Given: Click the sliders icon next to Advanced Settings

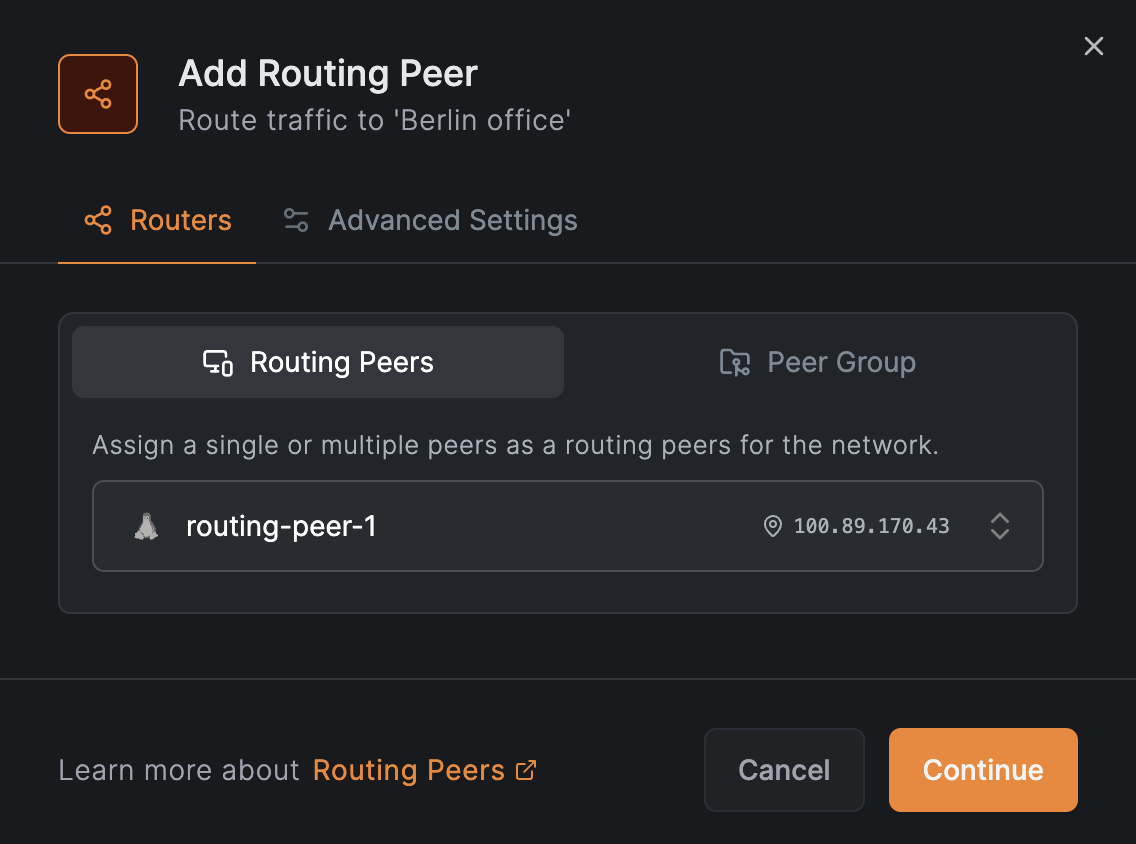Looking at the screenshot, I should (295, 220).
